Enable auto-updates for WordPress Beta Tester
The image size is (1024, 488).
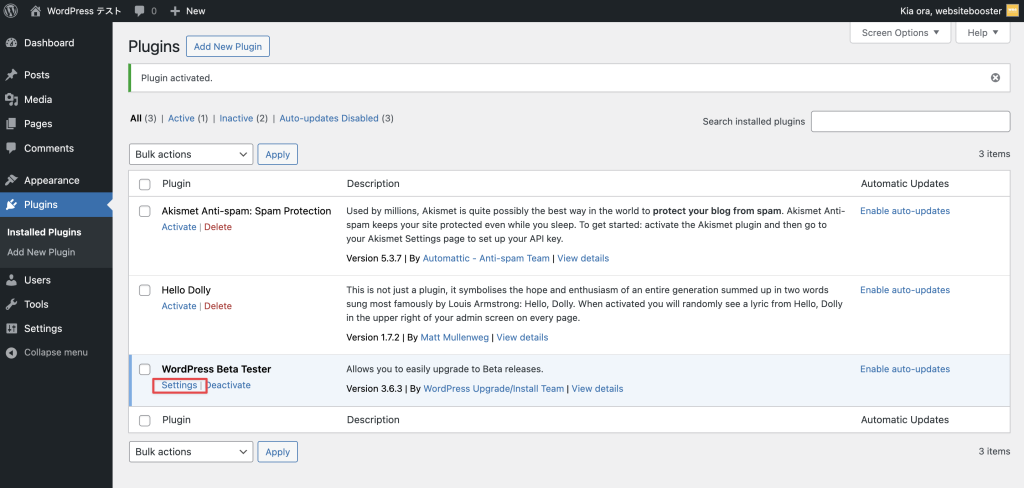tap(905, 369)
